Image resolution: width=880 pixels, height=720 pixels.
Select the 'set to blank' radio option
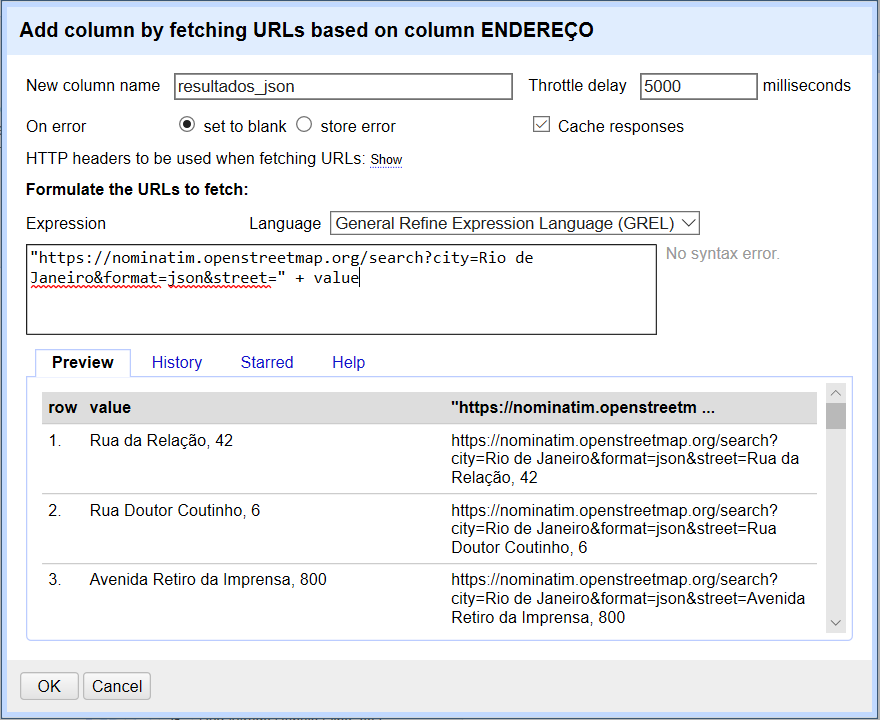pos(186,125)
